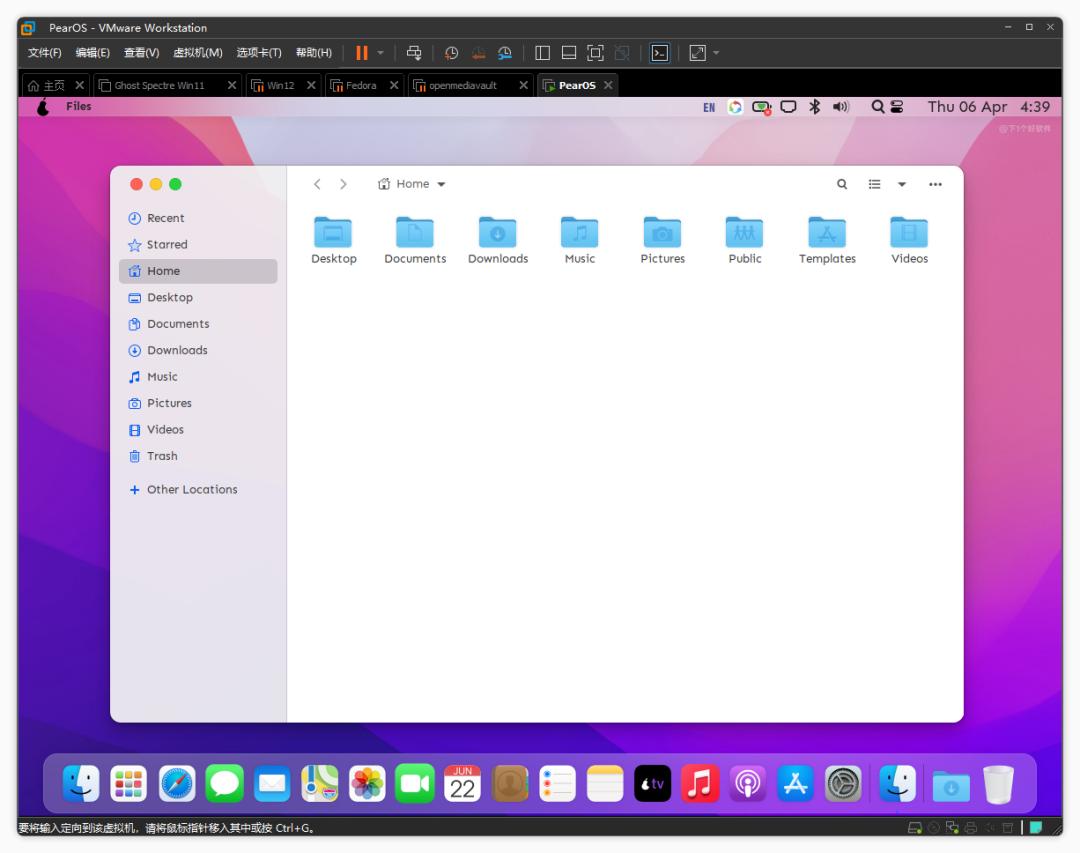Open the App Store icon in dock
This screenshot has width=1080, height=853.
pos(796,784)
